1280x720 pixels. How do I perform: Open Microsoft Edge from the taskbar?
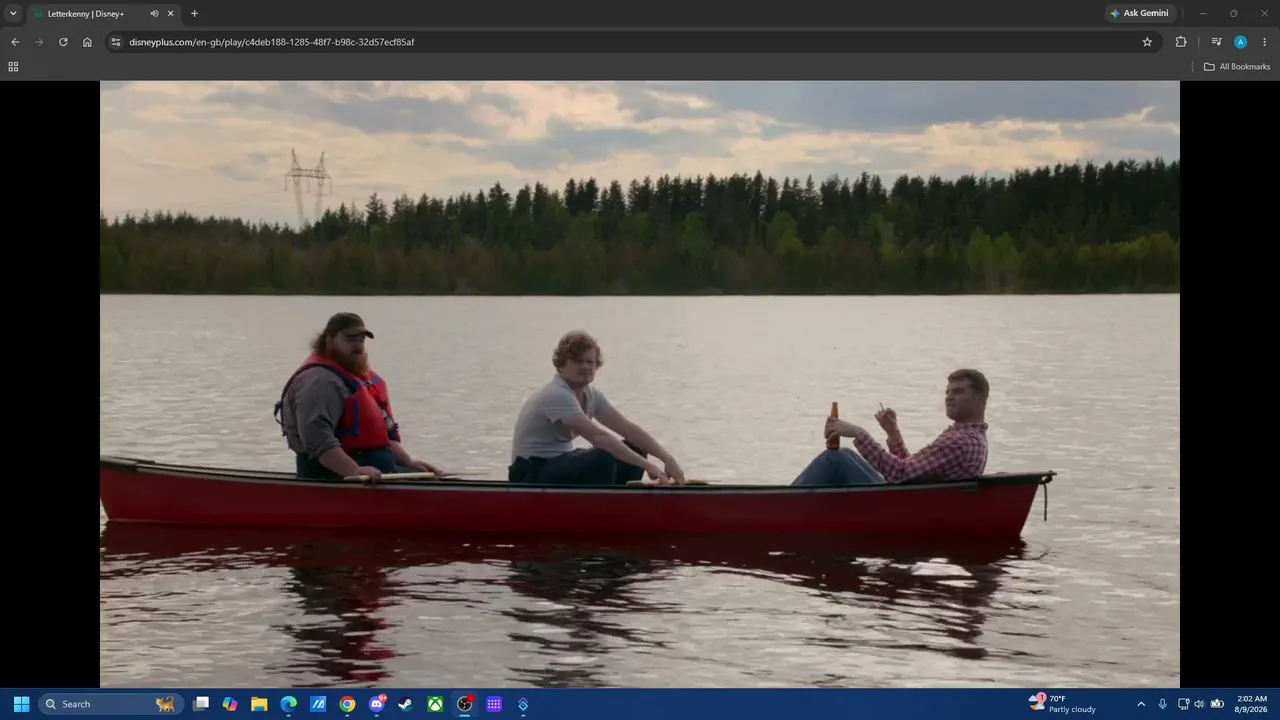288,704
